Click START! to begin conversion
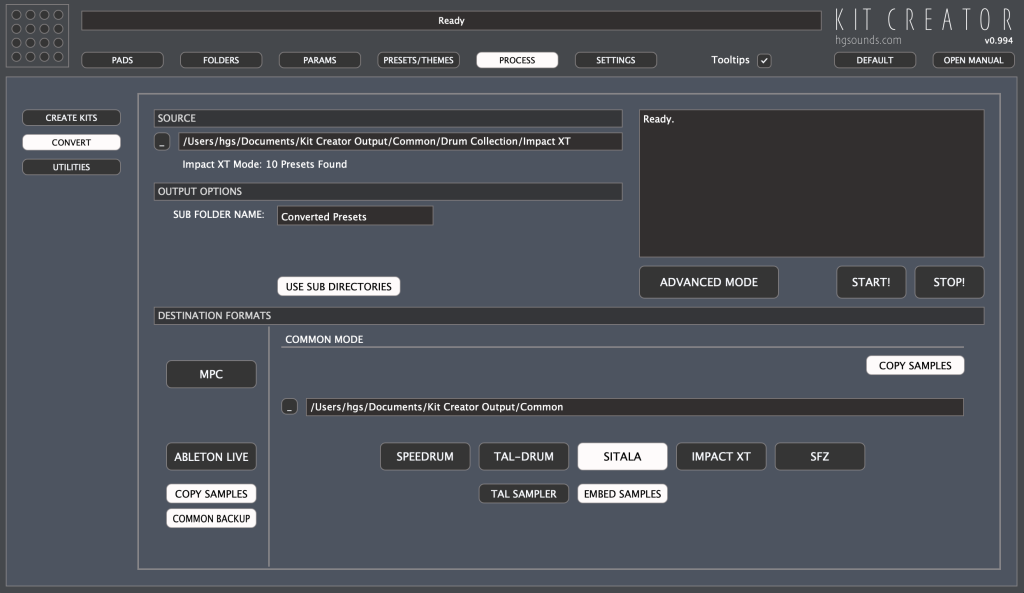This screenshot has width=1024, height=593. (871, 282)
